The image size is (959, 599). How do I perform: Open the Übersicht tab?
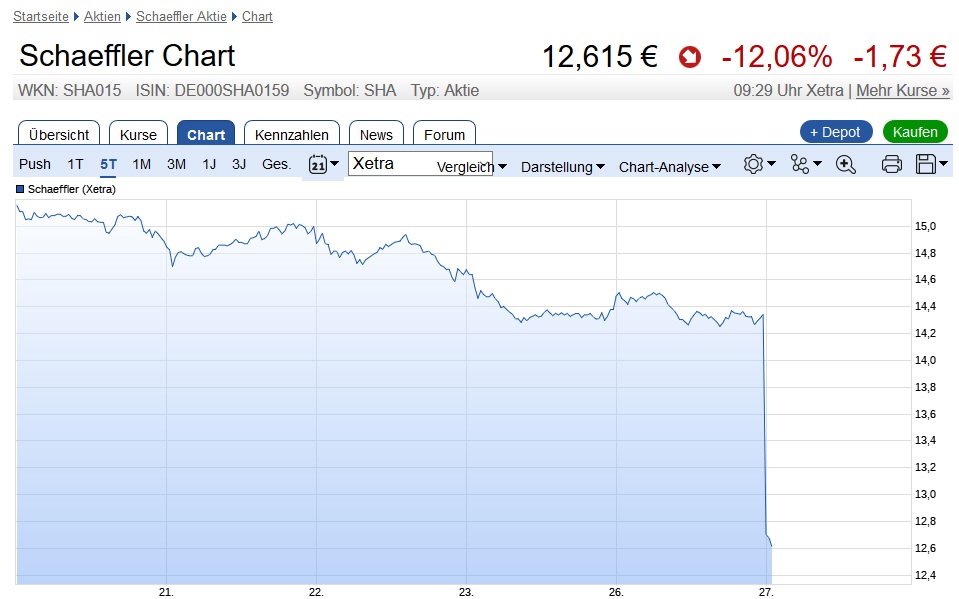(59, 134)
